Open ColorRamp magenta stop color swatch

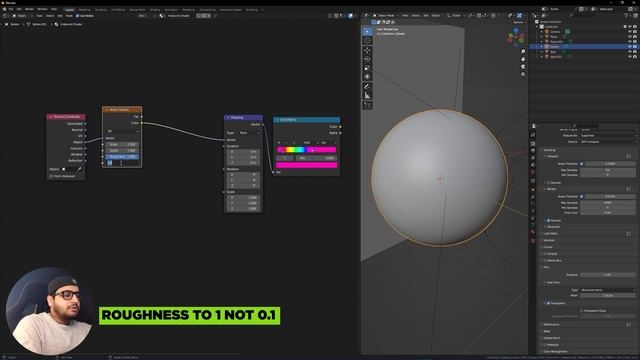[x=307, y=165]
